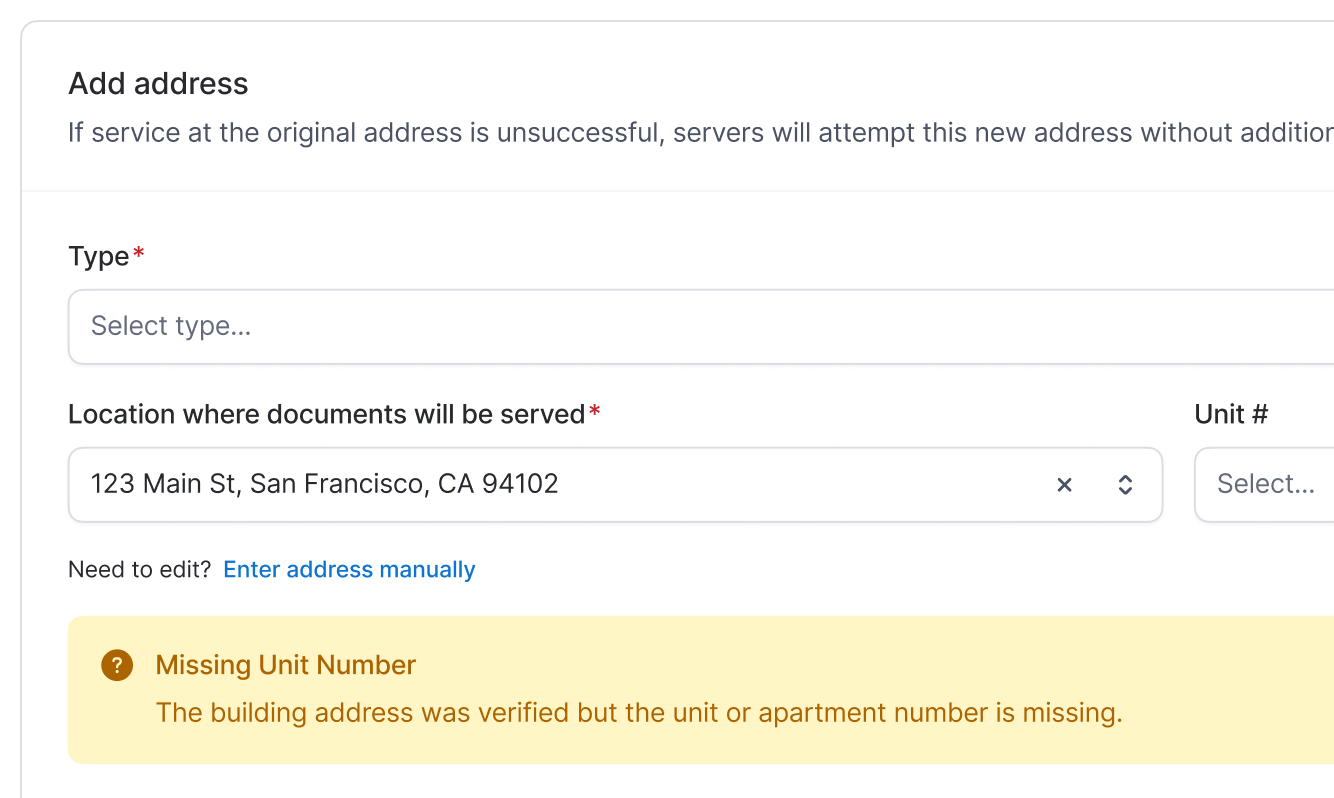
Task: Select the clear (×) control inside the location box
Action: tap(1064, 485)
